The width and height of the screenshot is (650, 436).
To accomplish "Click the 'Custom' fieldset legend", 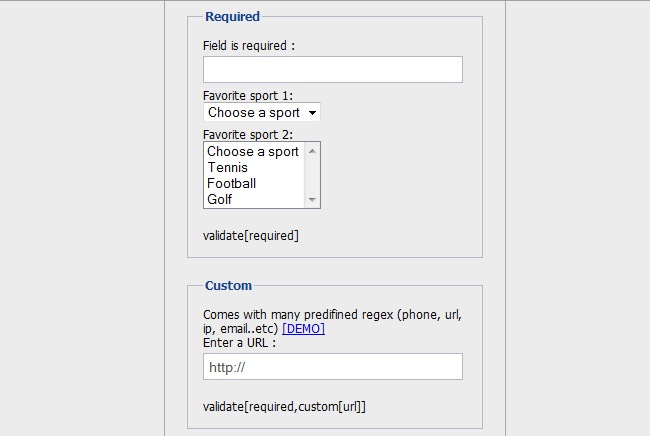I will (x=228, y=285).
